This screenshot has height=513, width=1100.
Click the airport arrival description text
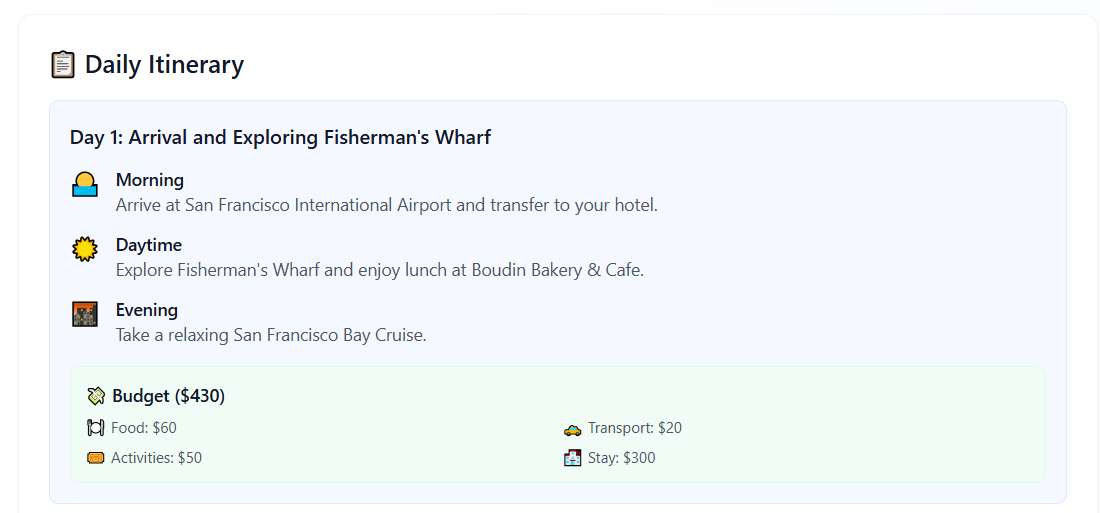pyautogui.click(x=387, y=206)
